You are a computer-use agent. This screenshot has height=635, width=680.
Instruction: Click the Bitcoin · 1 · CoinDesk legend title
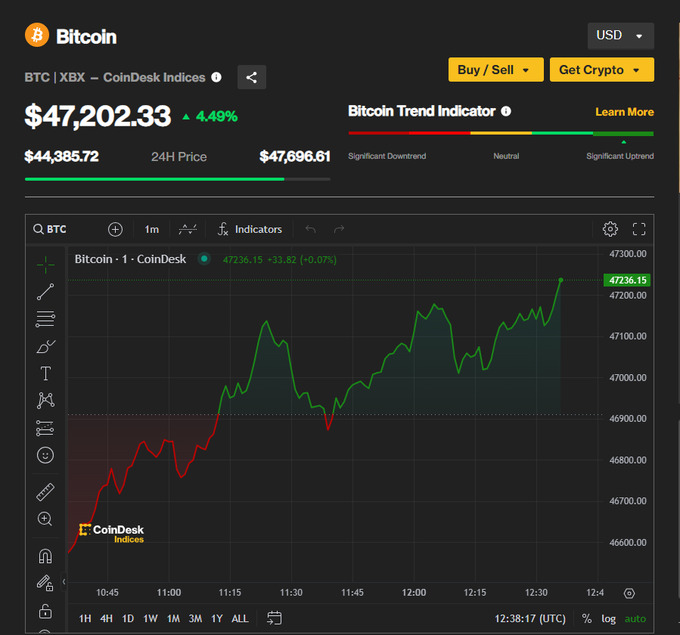(130, 259)
